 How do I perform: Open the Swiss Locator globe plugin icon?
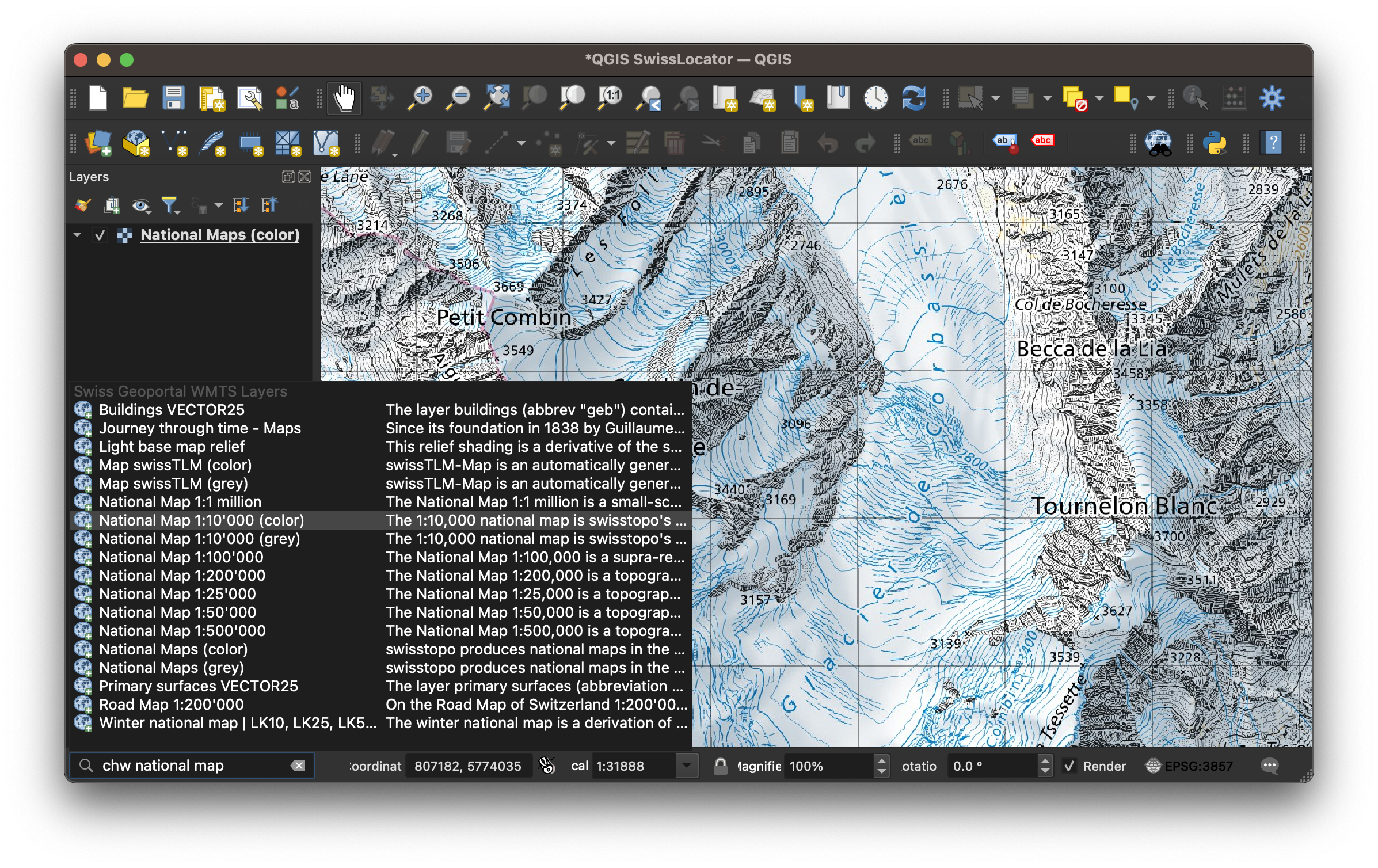tap(1158, 143)
